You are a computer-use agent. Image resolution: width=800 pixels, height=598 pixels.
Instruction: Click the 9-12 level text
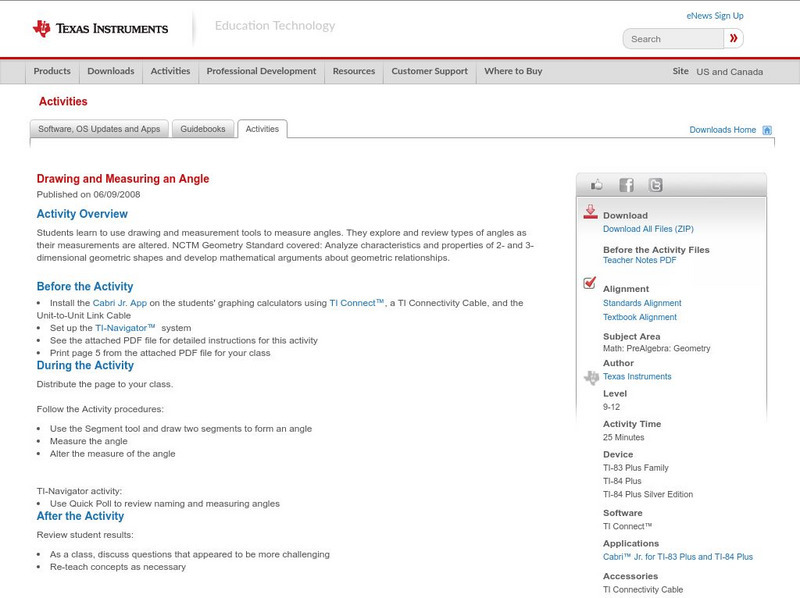pos(611,407)
